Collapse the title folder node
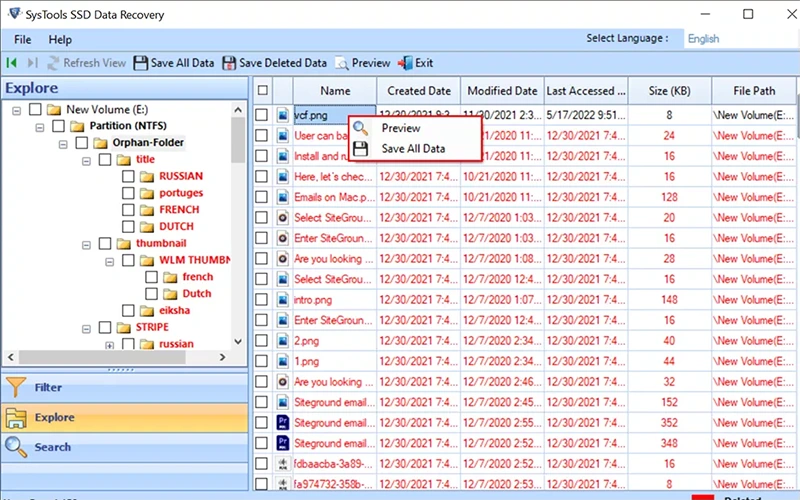This screenshot has width=800, height=500. [86, 161]
